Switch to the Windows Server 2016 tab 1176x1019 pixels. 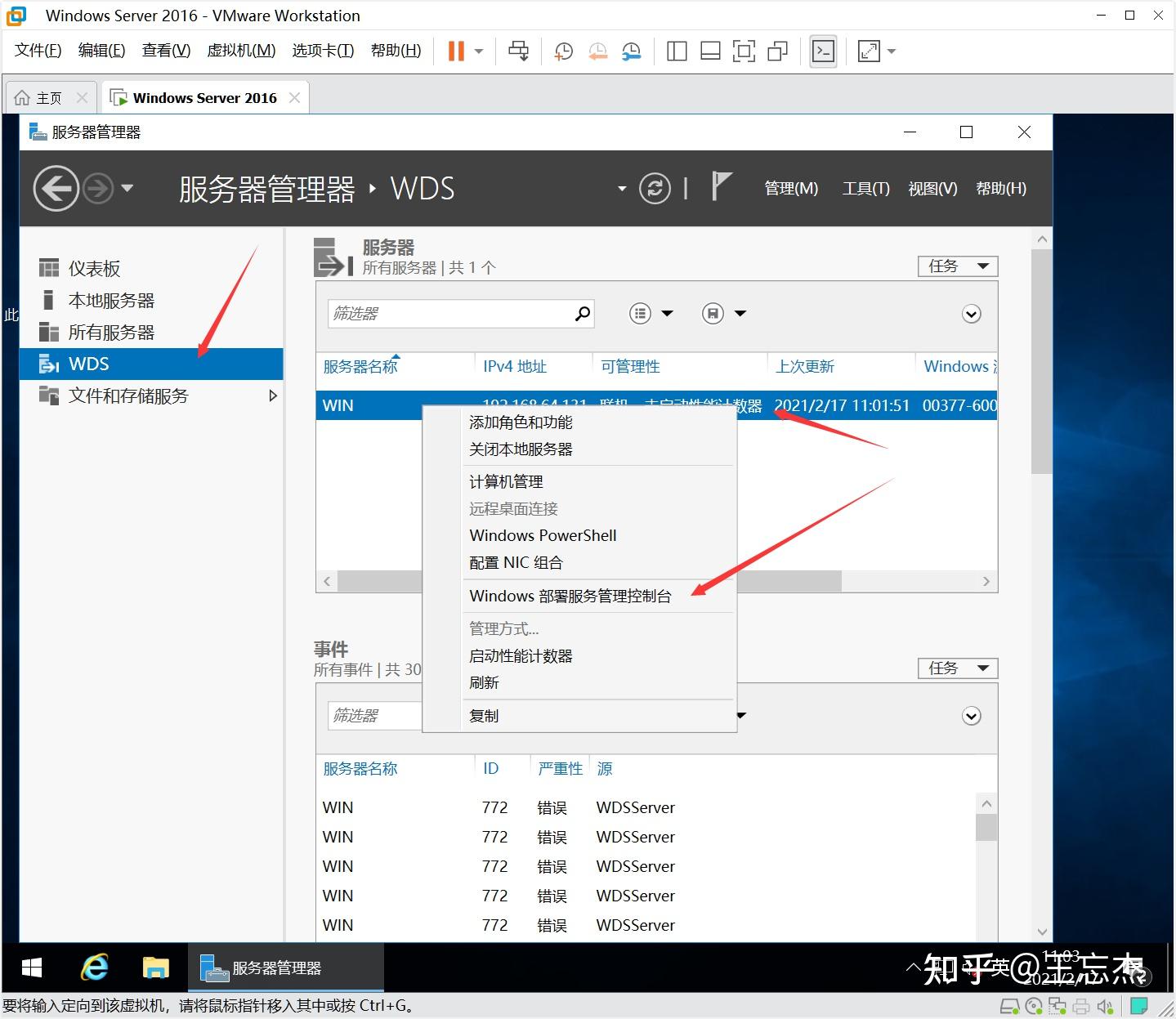point(203,97)
